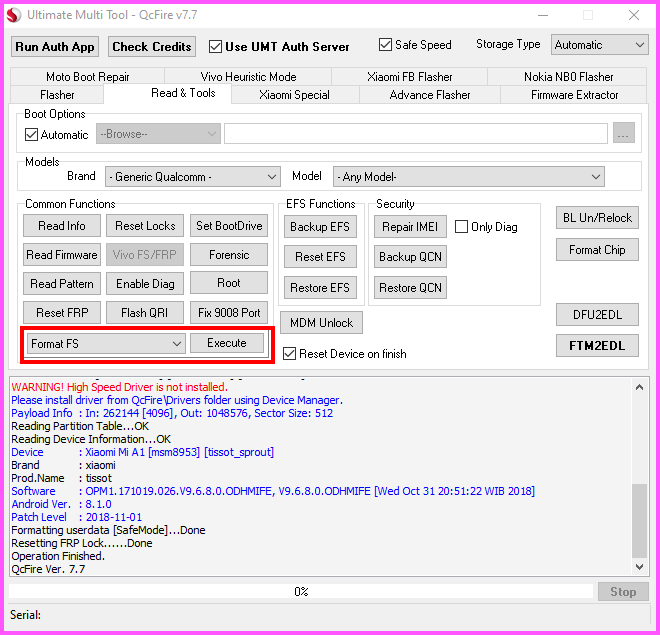Click the Xiaomi Mi A1 device log line
660x635 pixels.
click(142, 452)
